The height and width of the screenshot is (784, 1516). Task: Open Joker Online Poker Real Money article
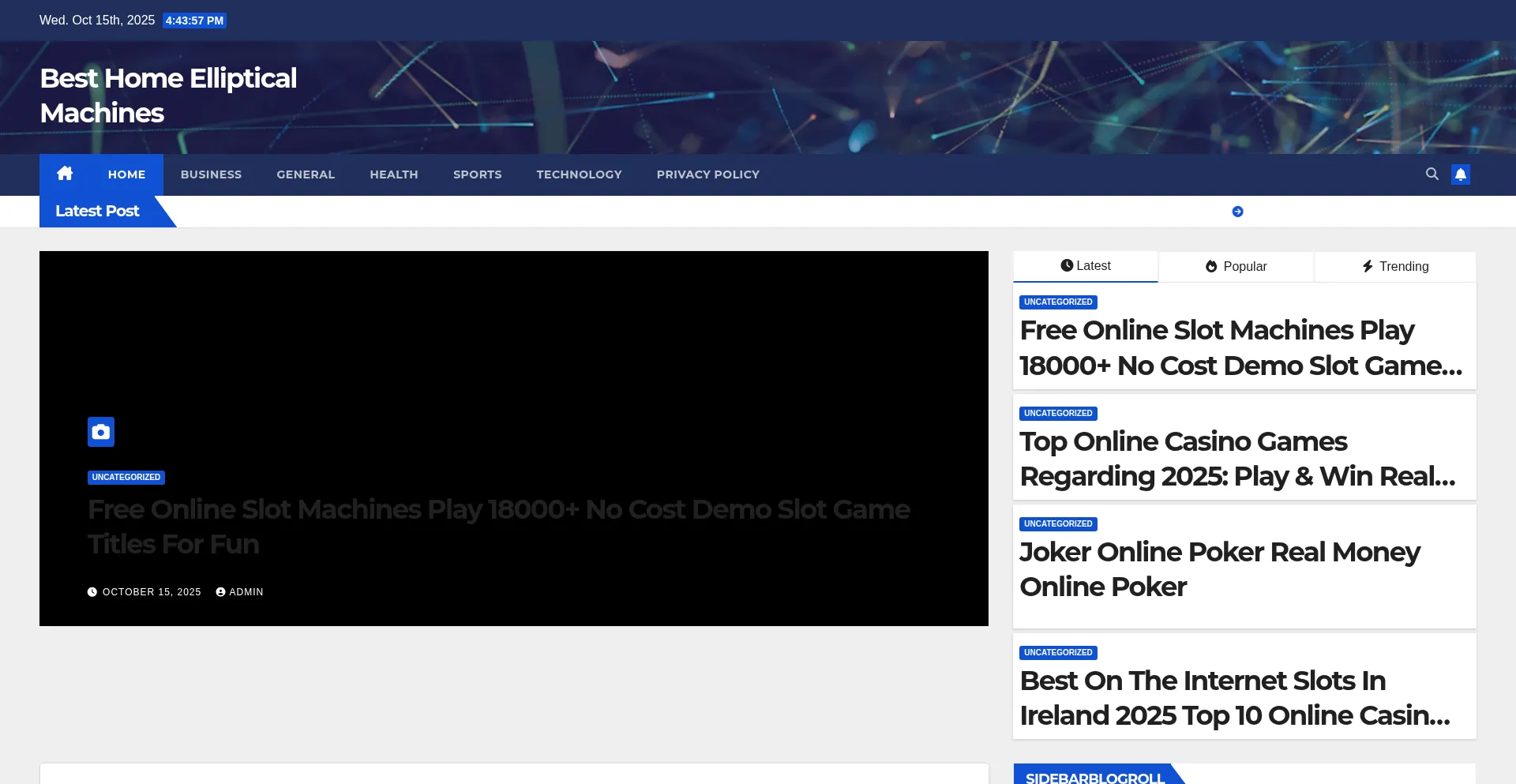click(x=1219, y=569)
